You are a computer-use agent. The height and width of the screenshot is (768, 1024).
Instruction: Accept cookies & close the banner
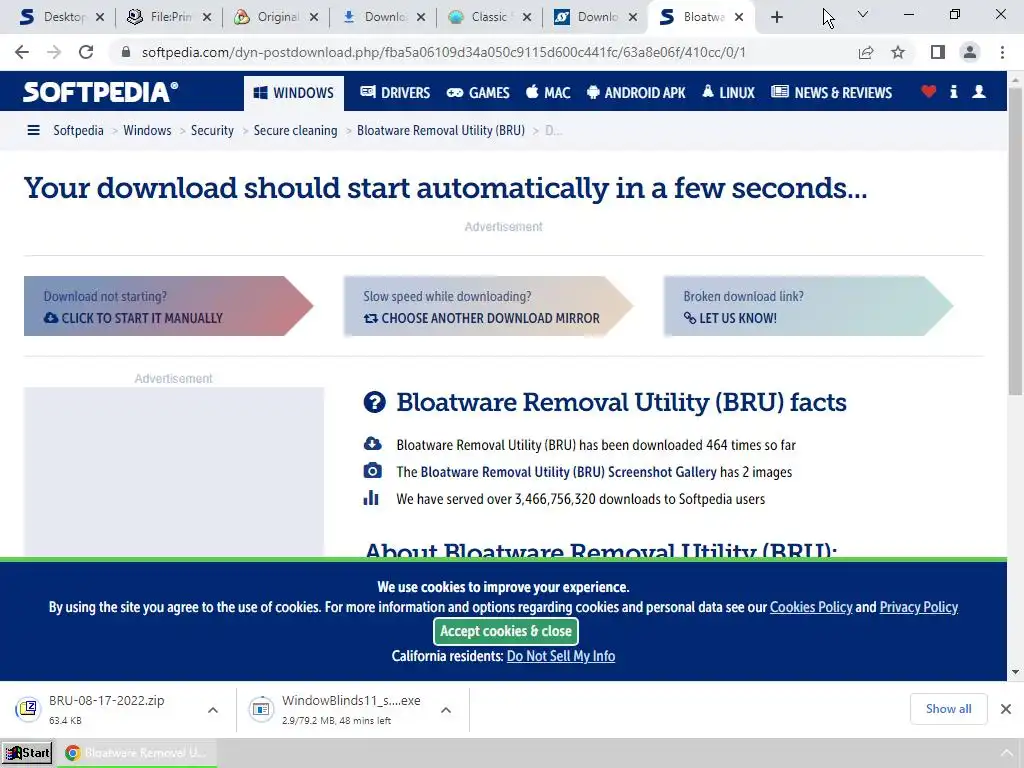505,631
